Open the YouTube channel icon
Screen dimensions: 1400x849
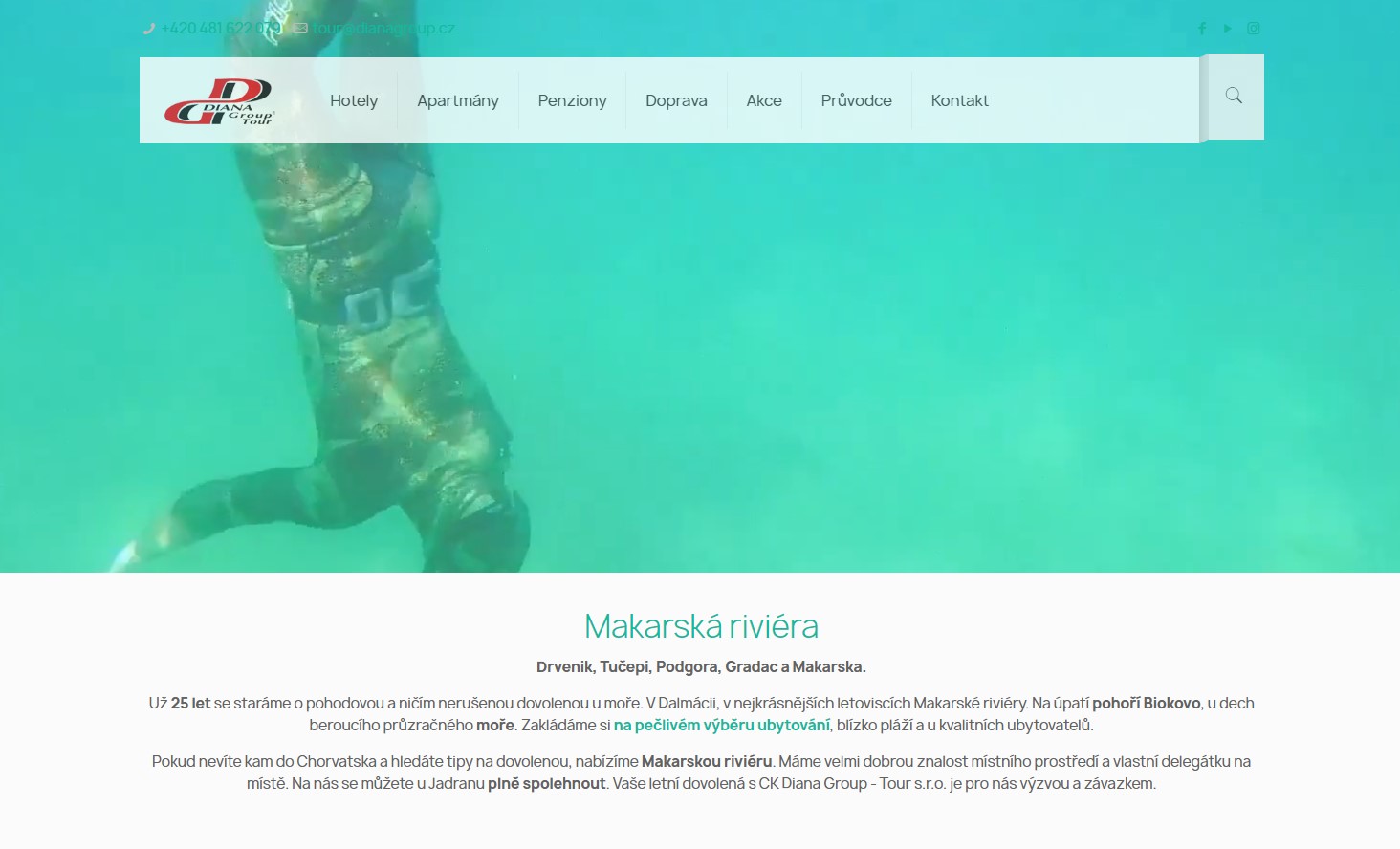(1228, 29)
